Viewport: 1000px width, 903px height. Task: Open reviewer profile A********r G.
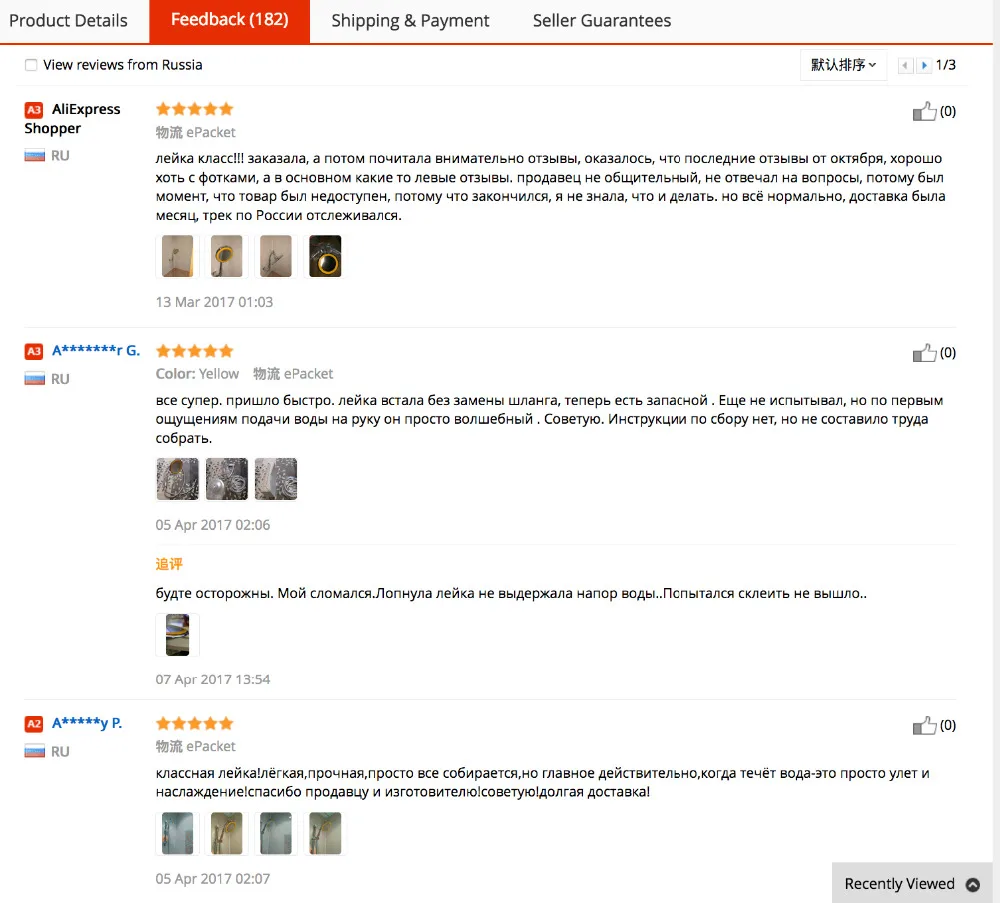pyautogui.click(x=96, y=350)
